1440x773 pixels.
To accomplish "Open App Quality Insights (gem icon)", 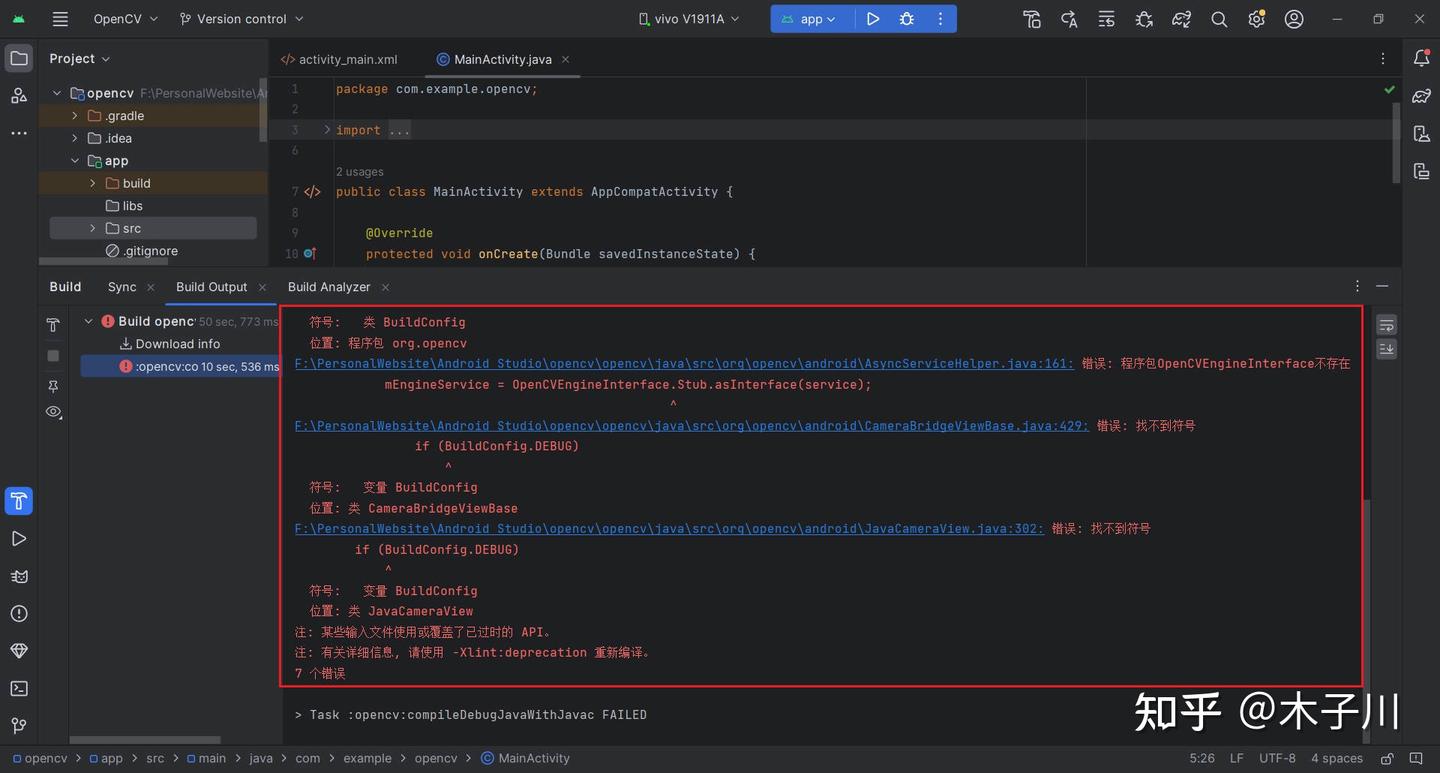I will pyautogui.click(x=18, y=650).
